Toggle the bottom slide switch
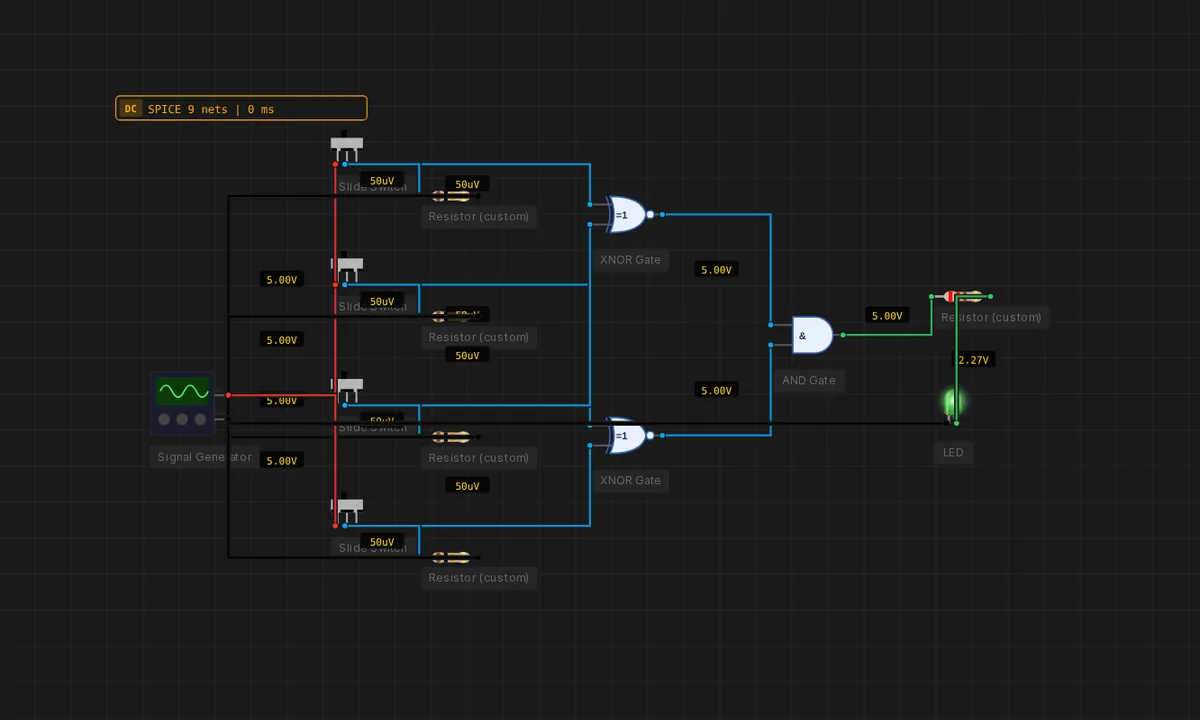This screenshot has height=720, width=1200. tap(347, 508)
